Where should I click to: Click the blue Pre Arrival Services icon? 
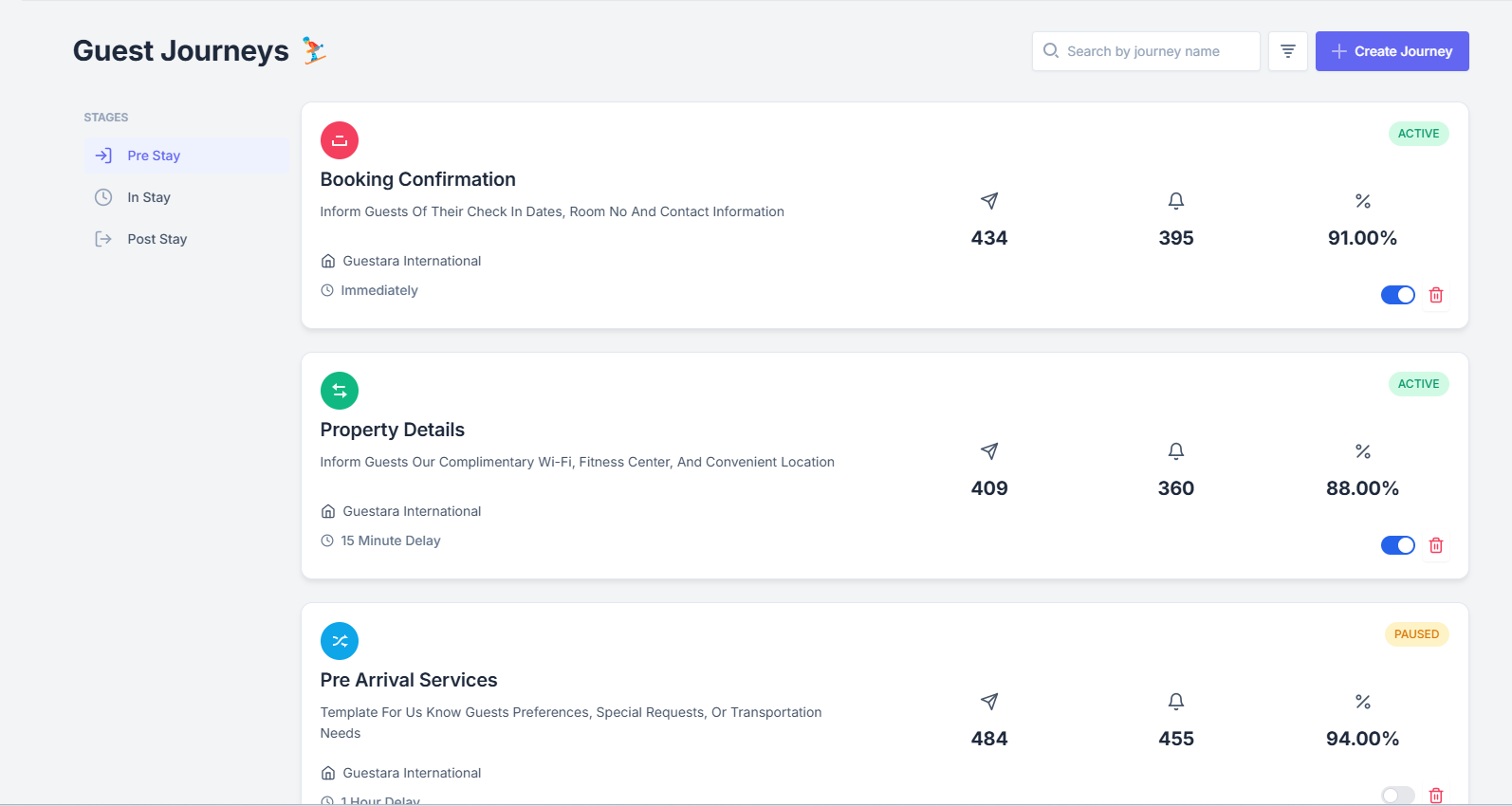(x=340, y=641)
